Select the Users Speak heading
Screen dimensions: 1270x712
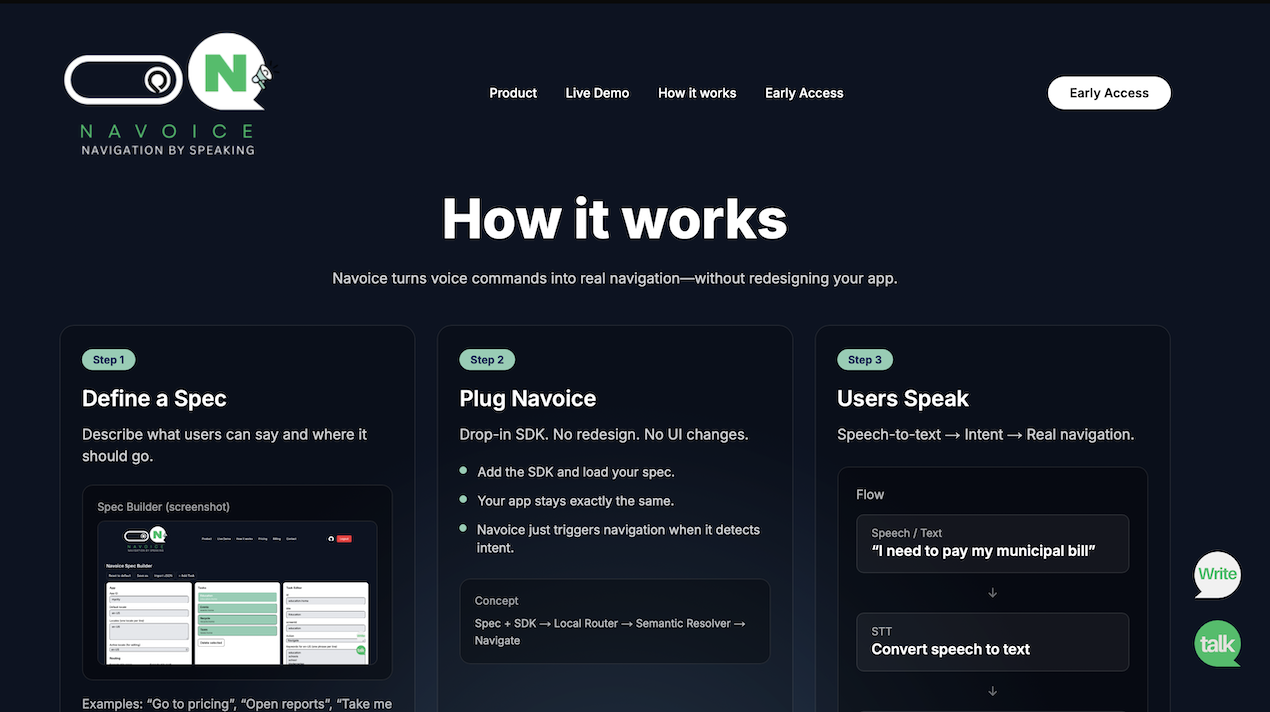pyautogui.click(x=903, y=398)
